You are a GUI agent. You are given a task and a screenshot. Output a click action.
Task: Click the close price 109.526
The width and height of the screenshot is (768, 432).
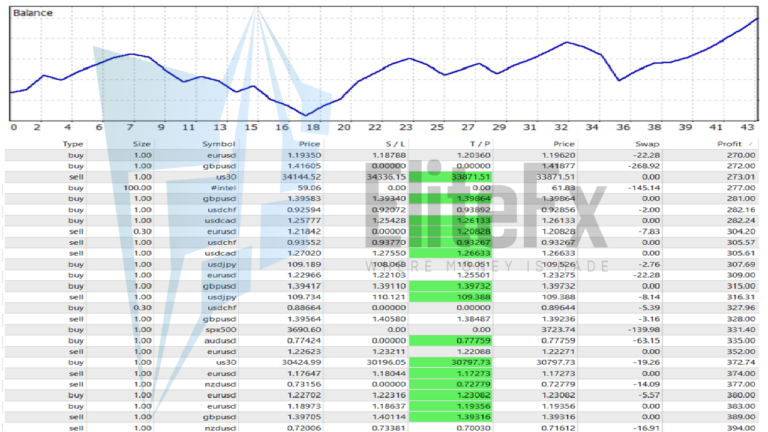[x=558, y=264]
